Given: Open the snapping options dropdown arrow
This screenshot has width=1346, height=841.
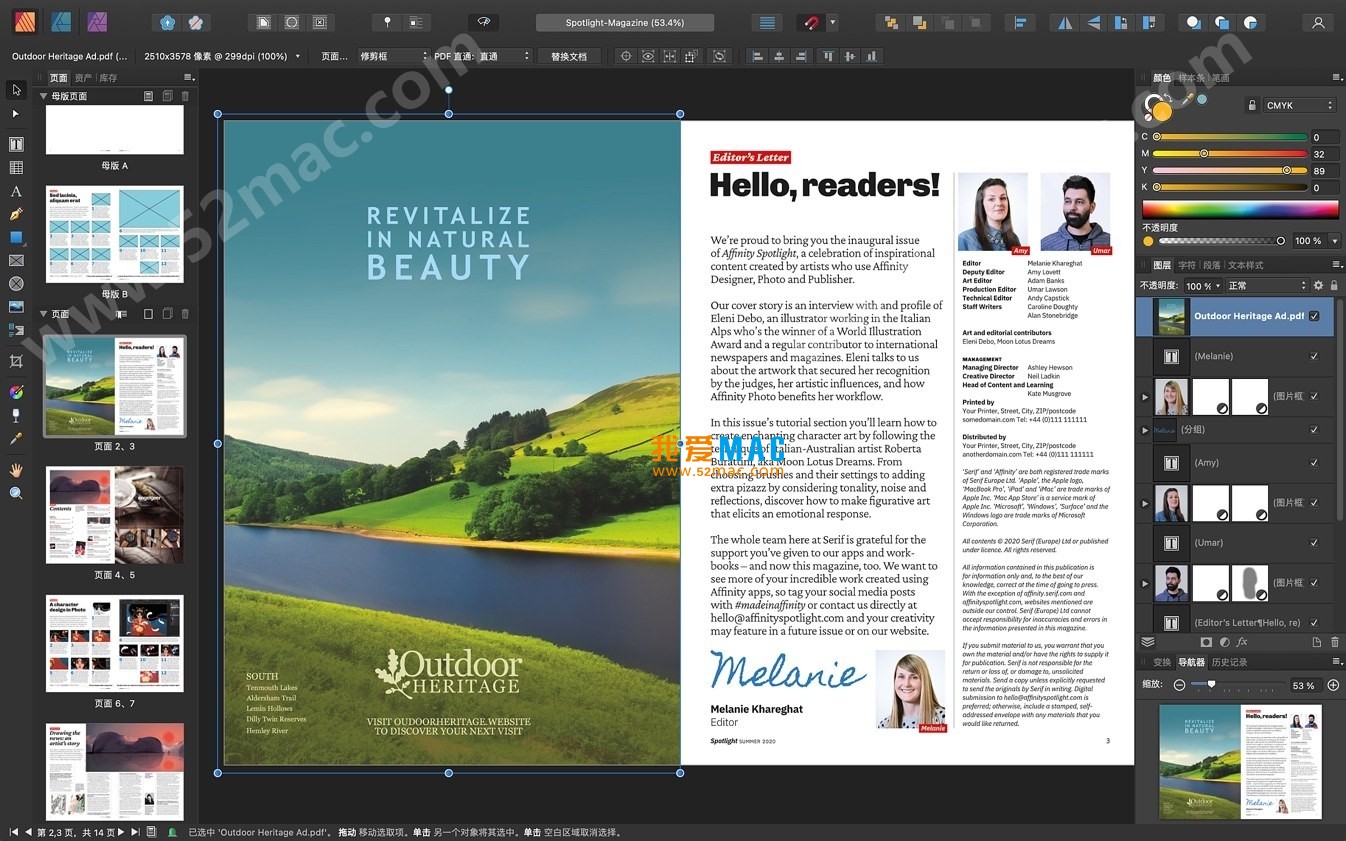Looking at the screenshot, I should tap(832, 22).
